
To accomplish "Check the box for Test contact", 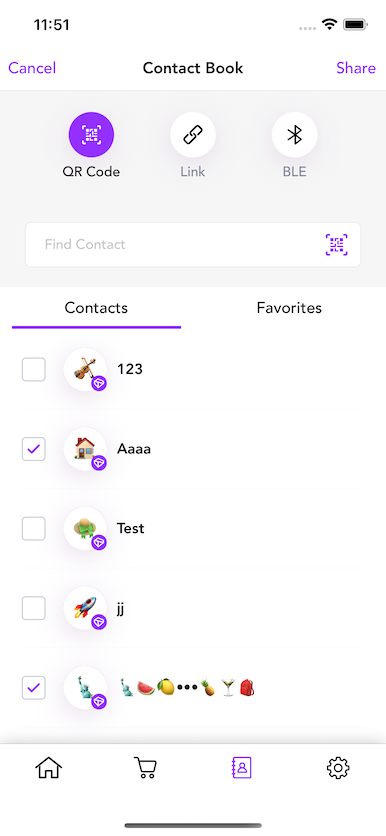I will pos(34,528).
